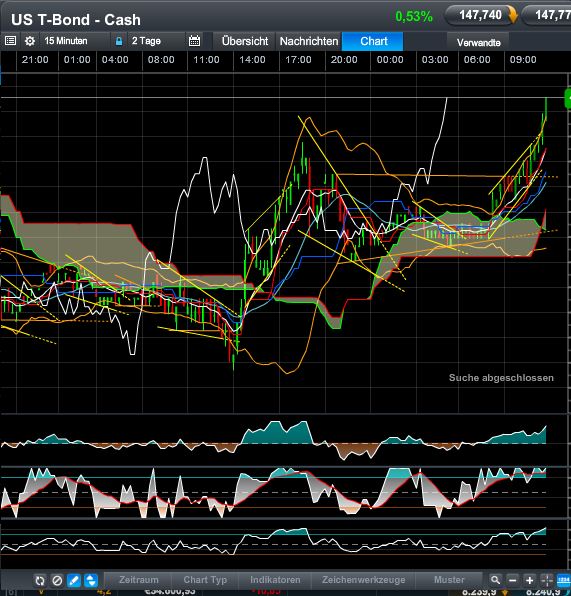Switch to the Nachrichten tab
This screenshot has width=571, height=596.
[309, 41]
